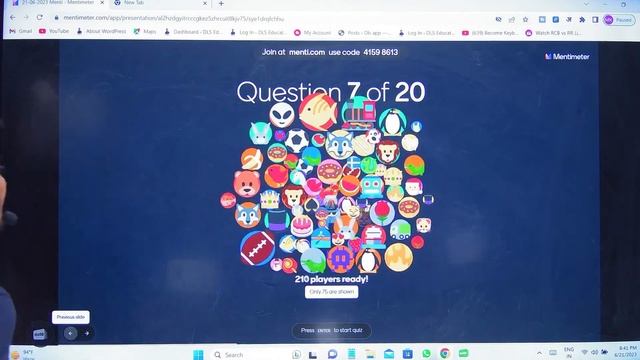This screenshot has height=360, width=640.
Task: Open the Gmail bookmark
Action: click(20, 31)
